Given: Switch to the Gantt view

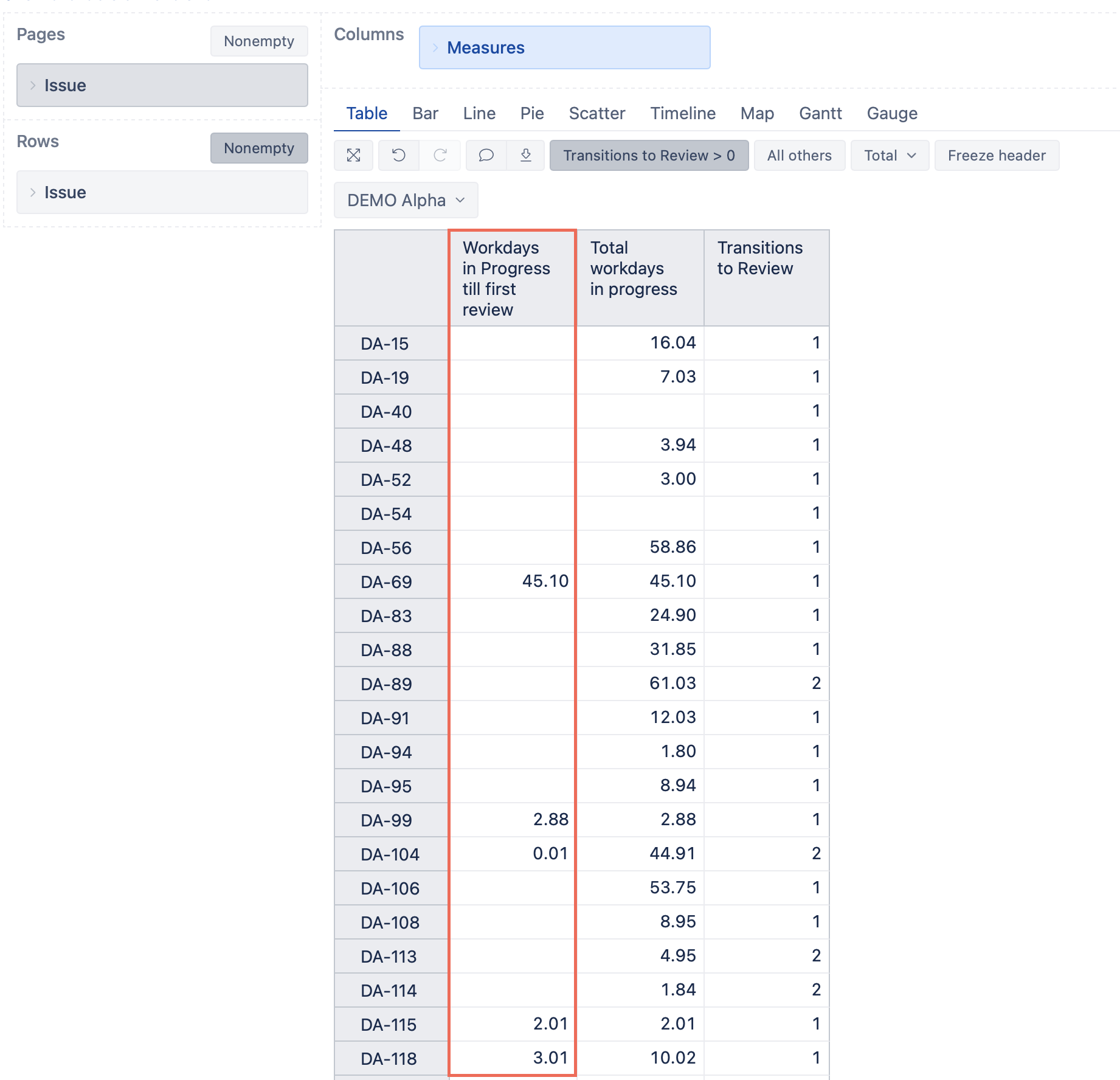Looking at the screenshot, I should [820, 113].
